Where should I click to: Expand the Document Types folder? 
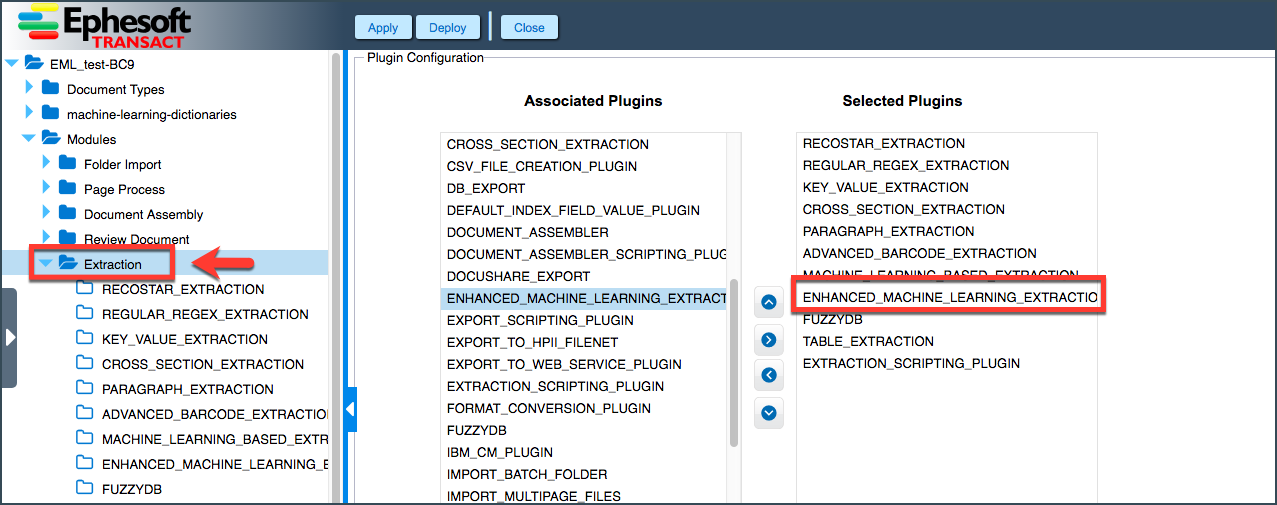point(29,88)
